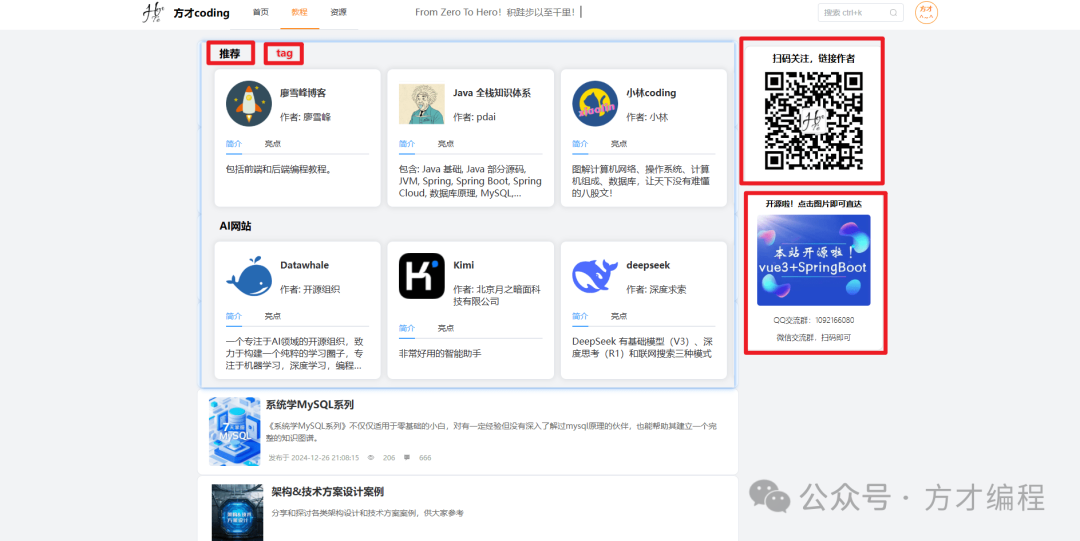Click the QQ交流群: 1092166080 text
1080x541 pixels.
coord(813,320)
